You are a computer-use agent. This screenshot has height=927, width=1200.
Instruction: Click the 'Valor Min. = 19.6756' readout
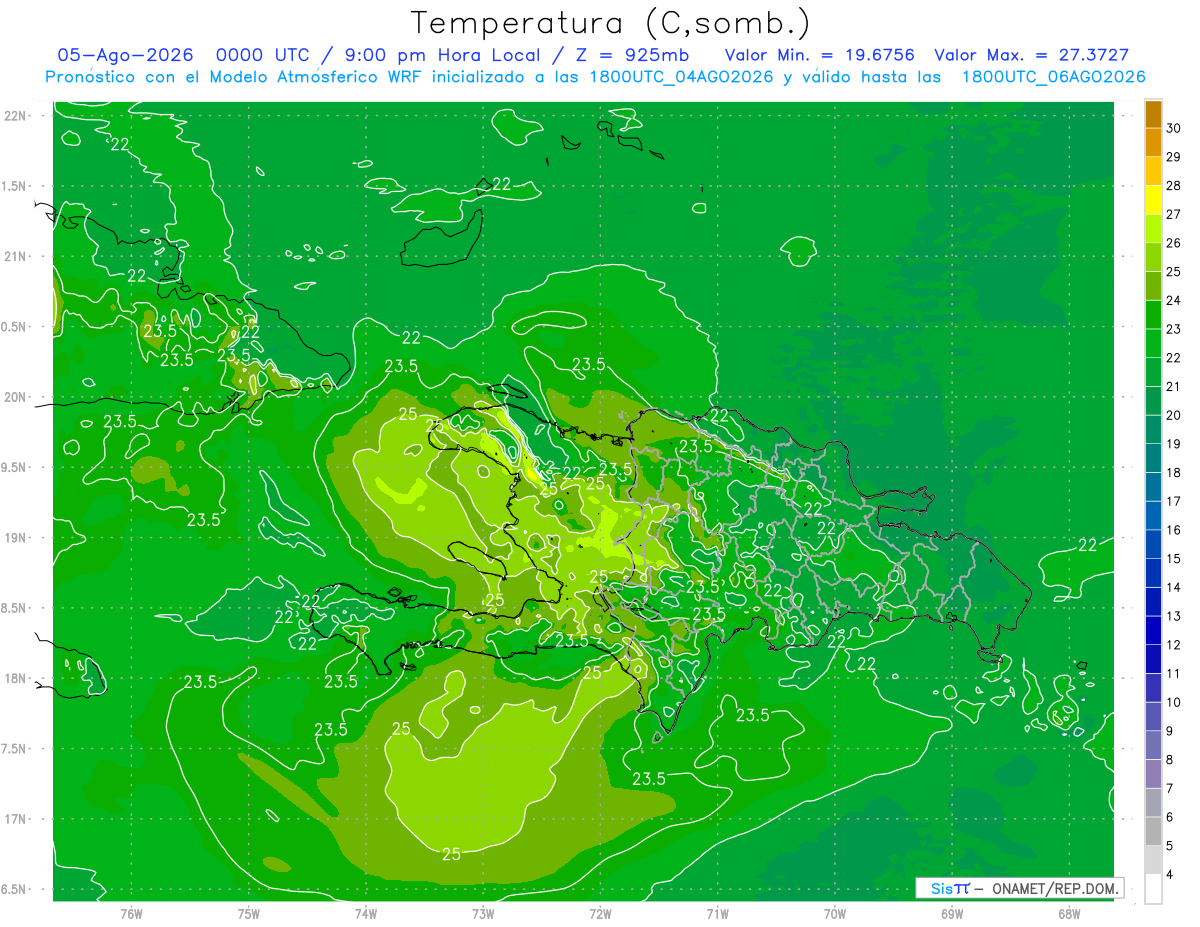(x=820, y=55)
